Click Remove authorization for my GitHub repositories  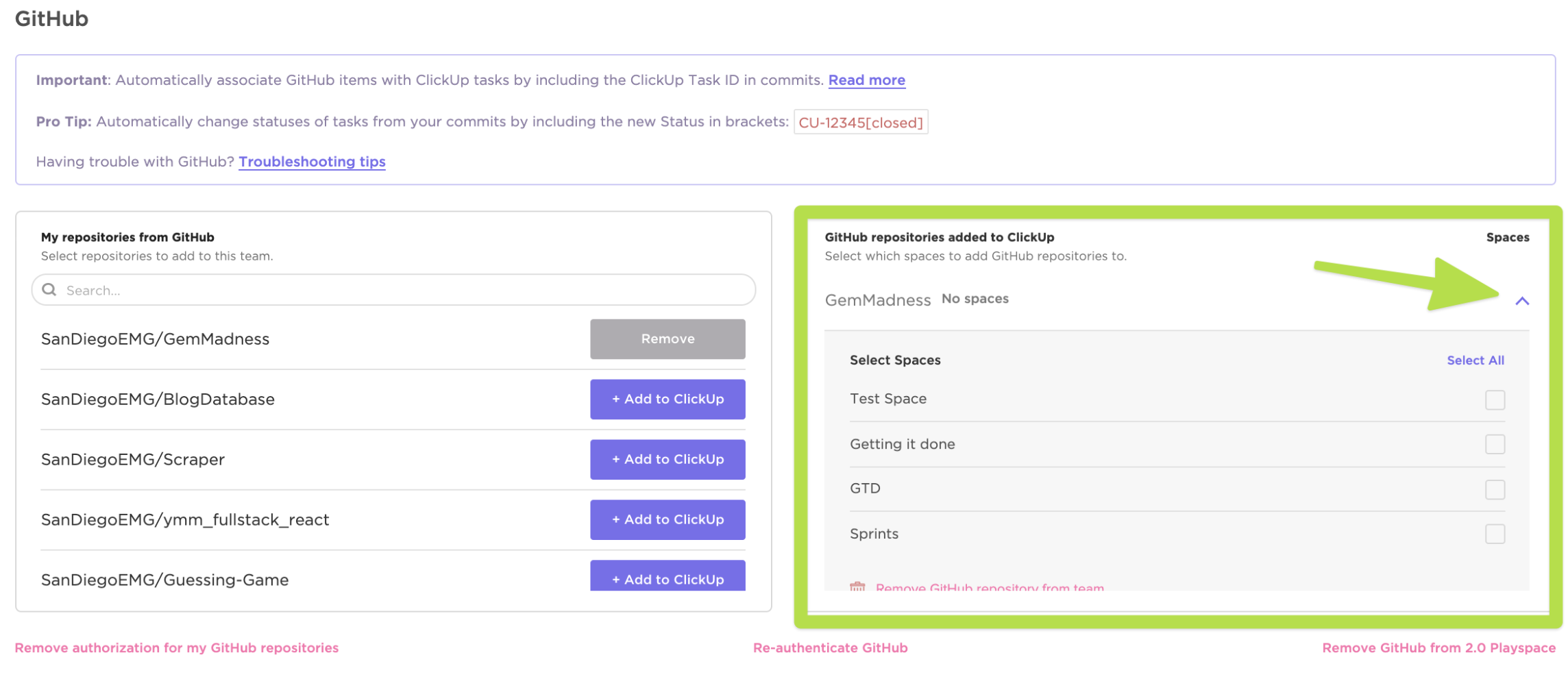[x=177, y=648]
